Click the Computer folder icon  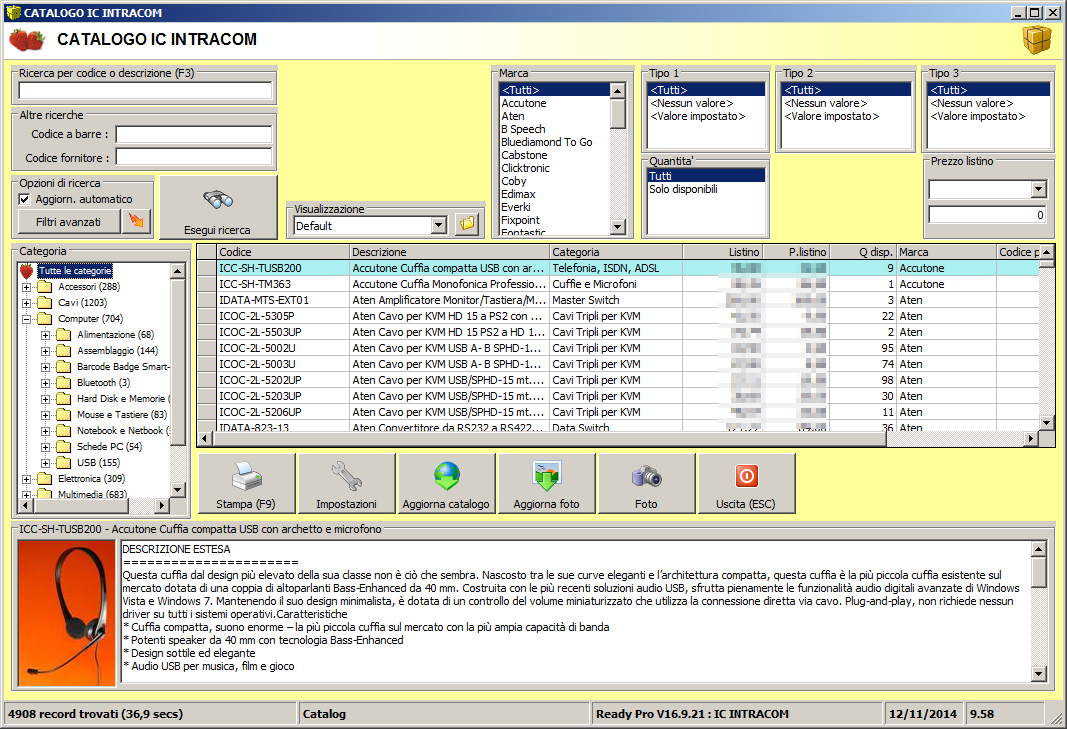point(45,319)
